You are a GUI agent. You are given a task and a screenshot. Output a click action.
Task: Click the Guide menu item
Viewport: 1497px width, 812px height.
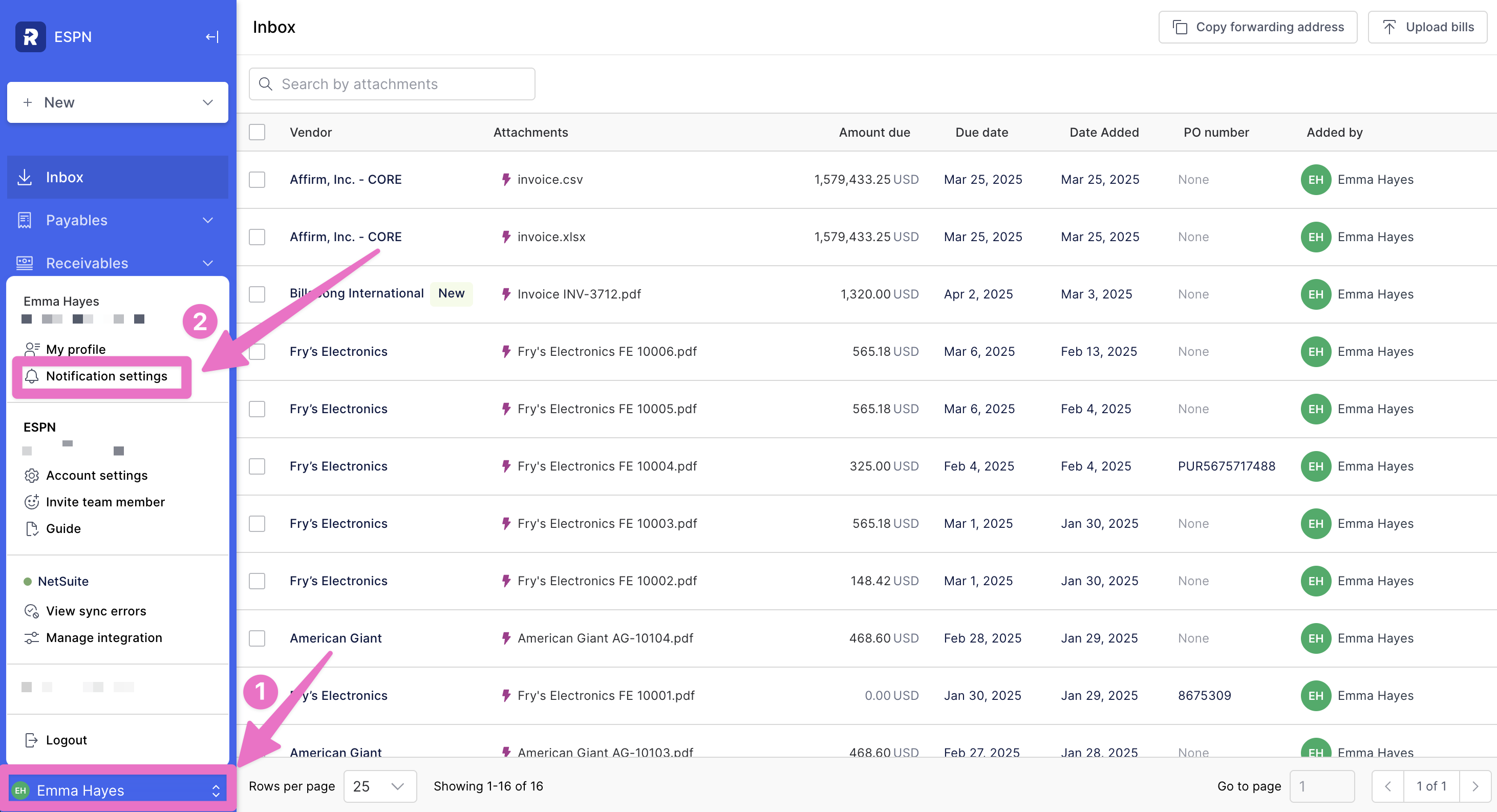tap(52, 528)
